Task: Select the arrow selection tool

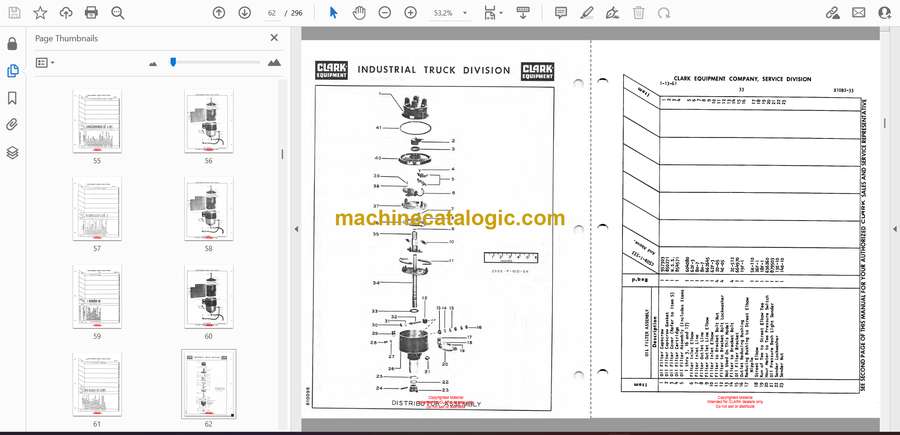Action: [333, 13]
